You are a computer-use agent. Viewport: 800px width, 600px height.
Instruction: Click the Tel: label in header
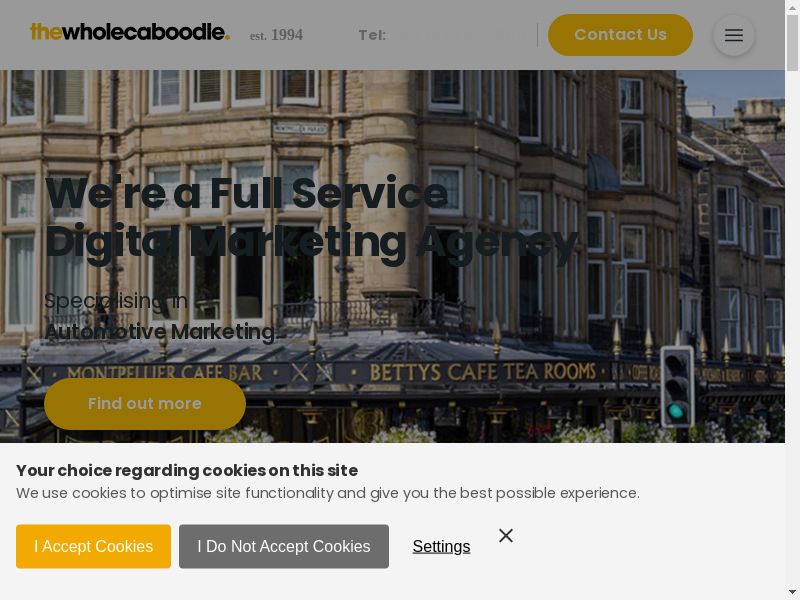(x=372, y=35)
